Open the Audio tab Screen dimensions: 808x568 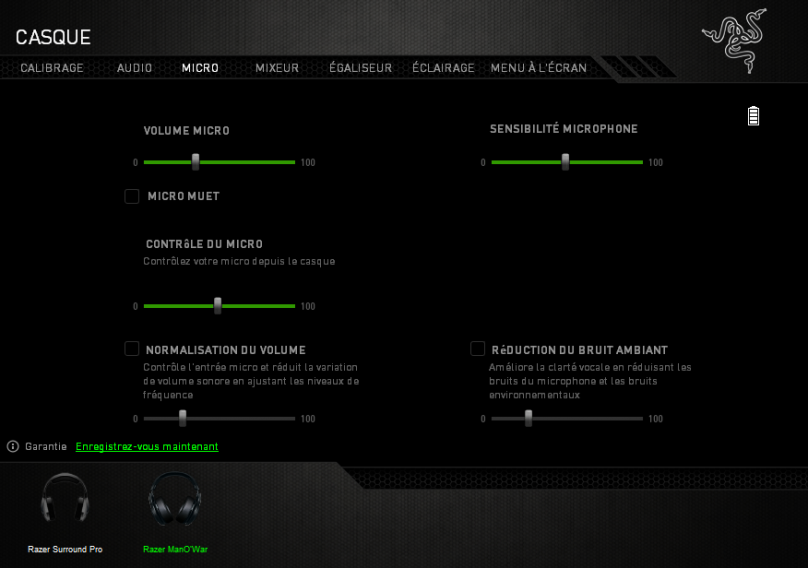pos(134,68)
